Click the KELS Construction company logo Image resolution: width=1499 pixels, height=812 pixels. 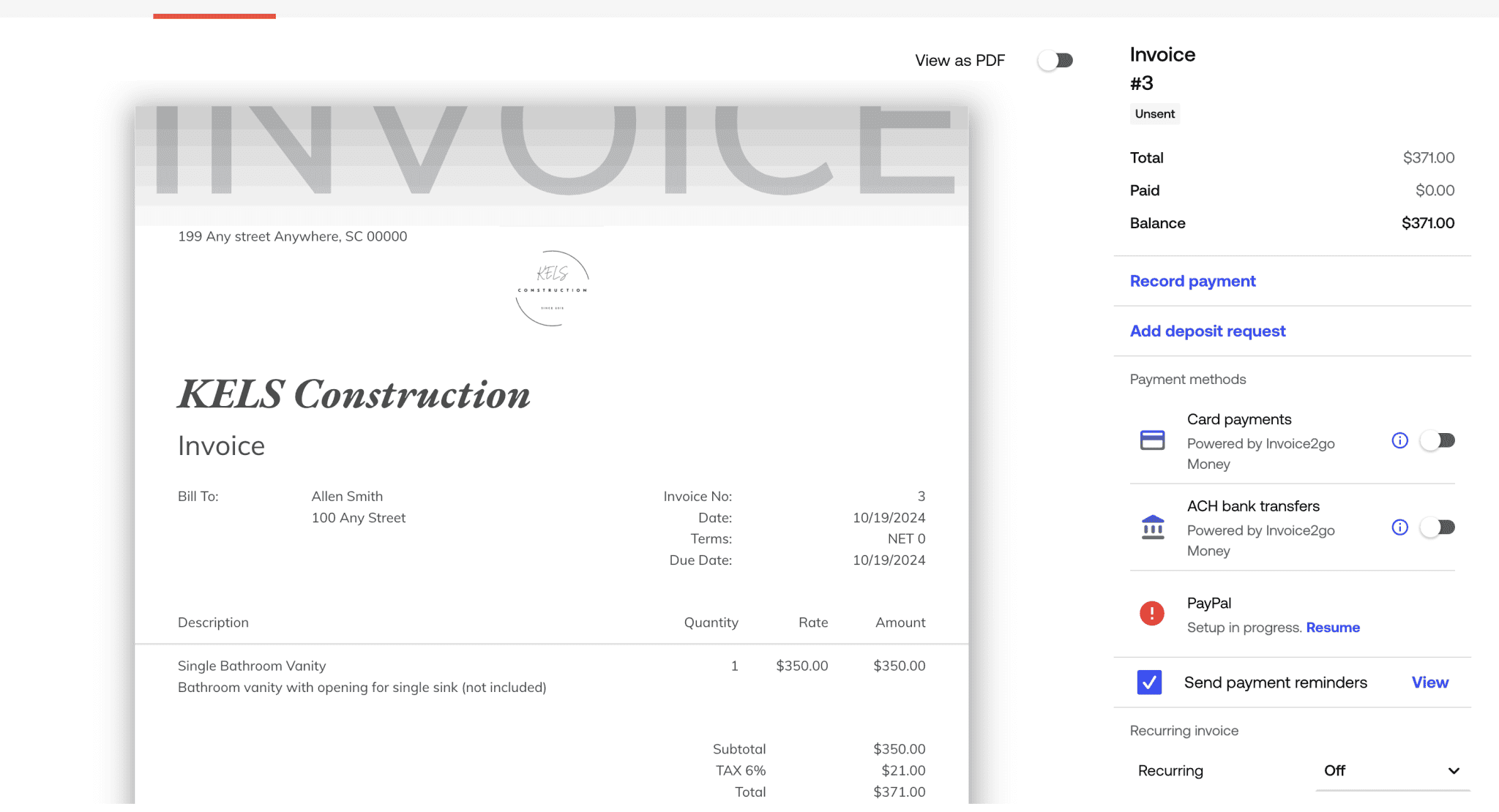551,288
